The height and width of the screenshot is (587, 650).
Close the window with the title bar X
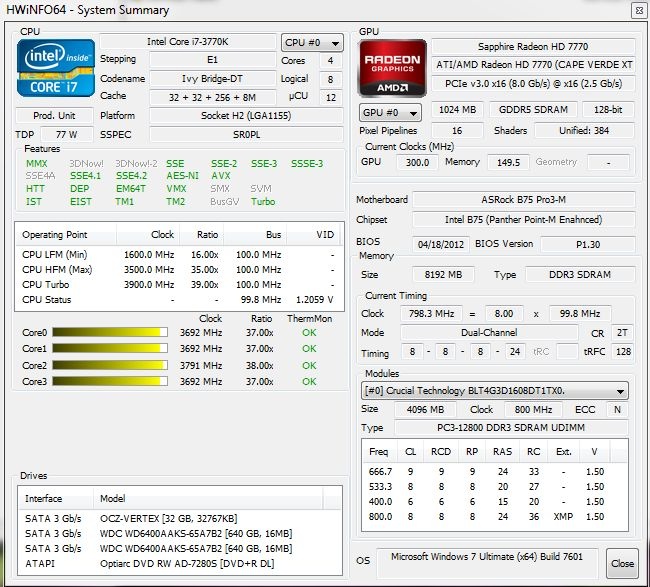[639, 10]
